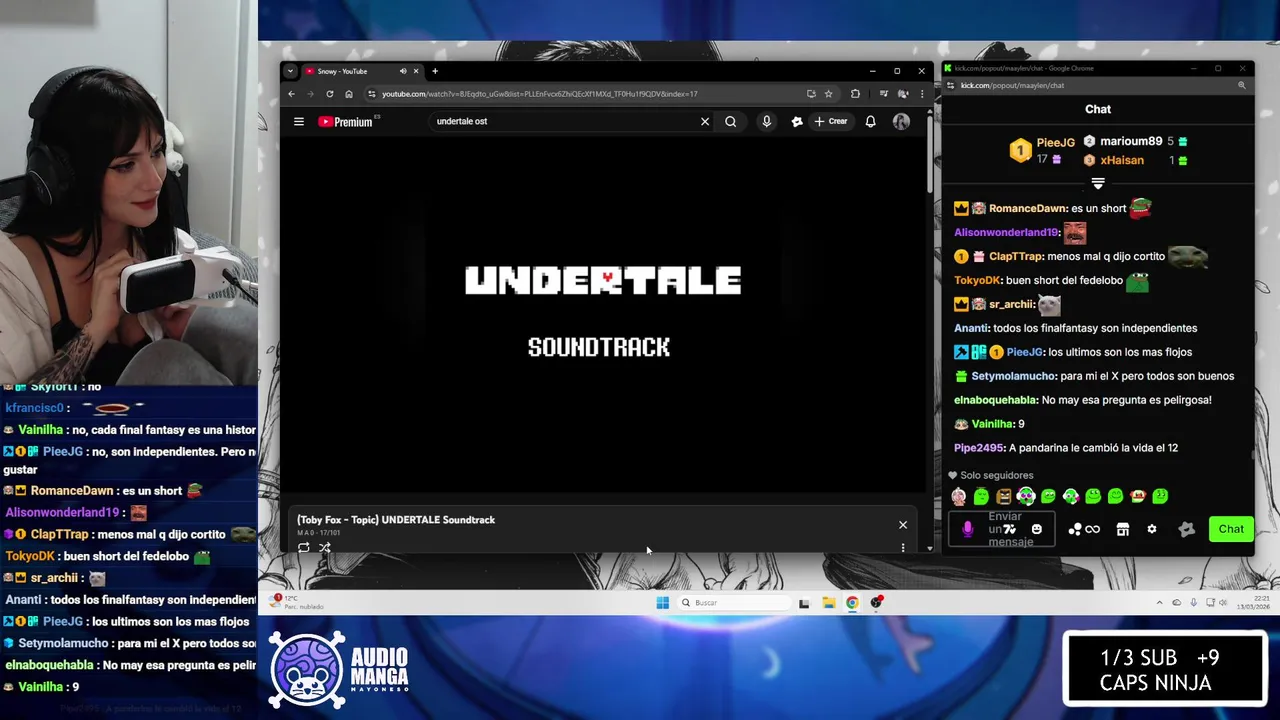Viewport: 1280px width, 720px height.
Task: Open a new browser tab
Action: 435,71
